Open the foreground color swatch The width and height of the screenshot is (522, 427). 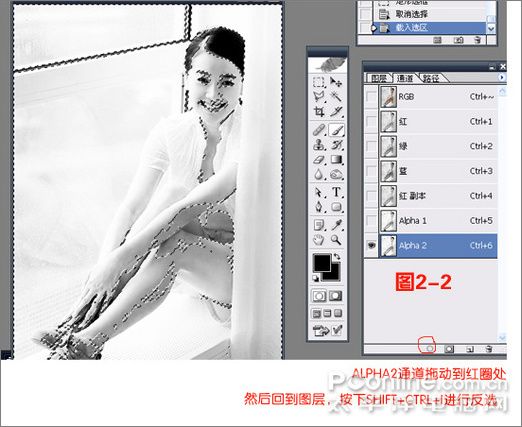(321, 263)
